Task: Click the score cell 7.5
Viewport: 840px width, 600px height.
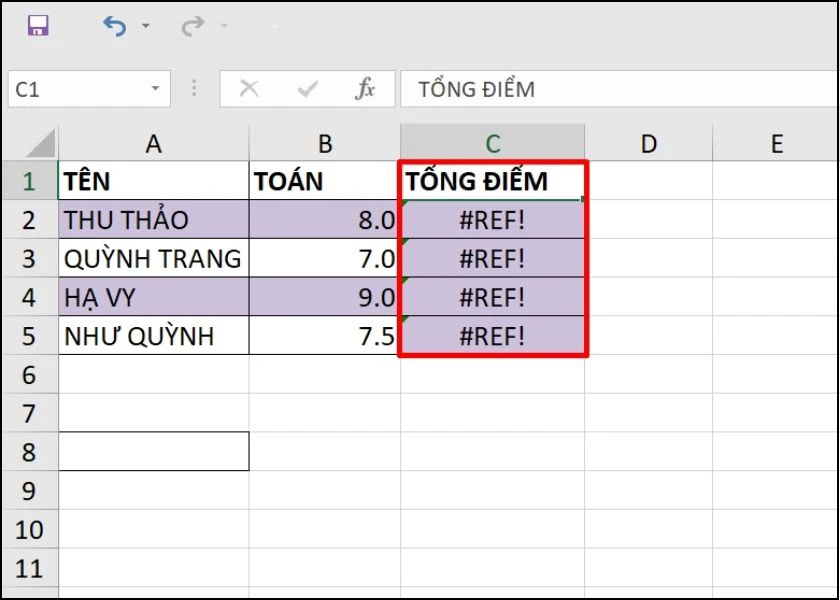Action: (325, 336)
